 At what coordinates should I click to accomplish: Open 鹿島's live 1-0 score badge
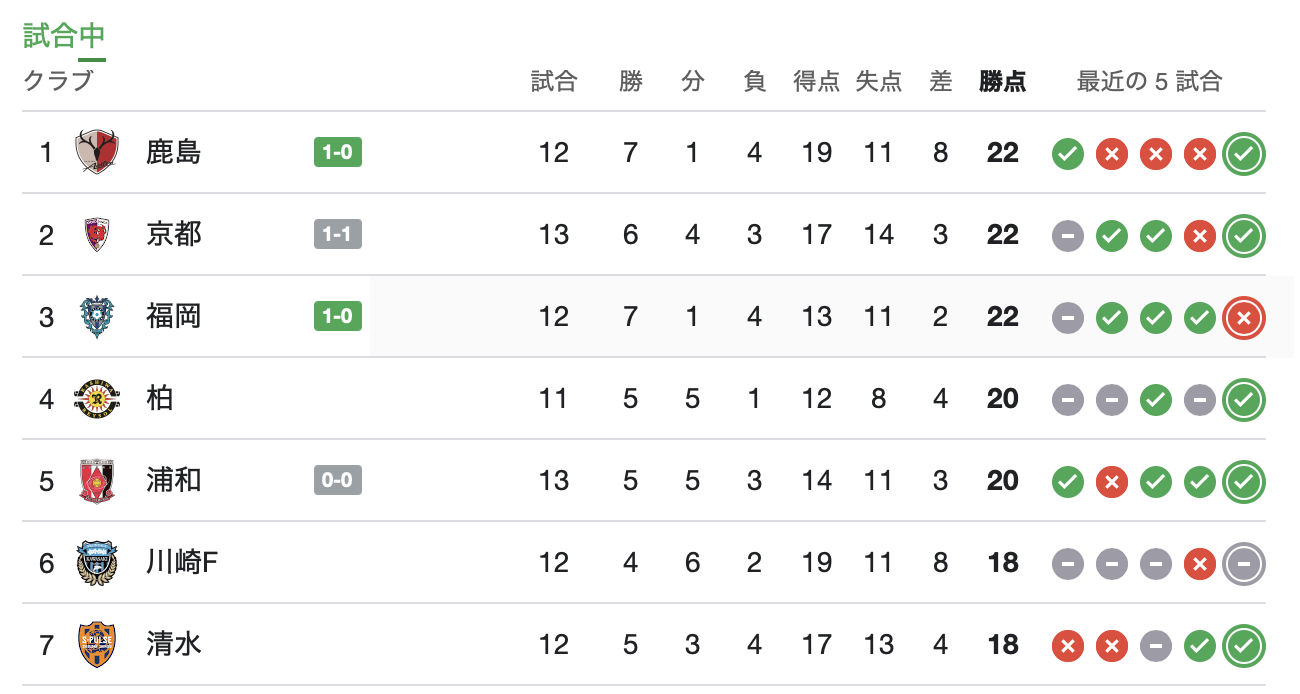337,152
